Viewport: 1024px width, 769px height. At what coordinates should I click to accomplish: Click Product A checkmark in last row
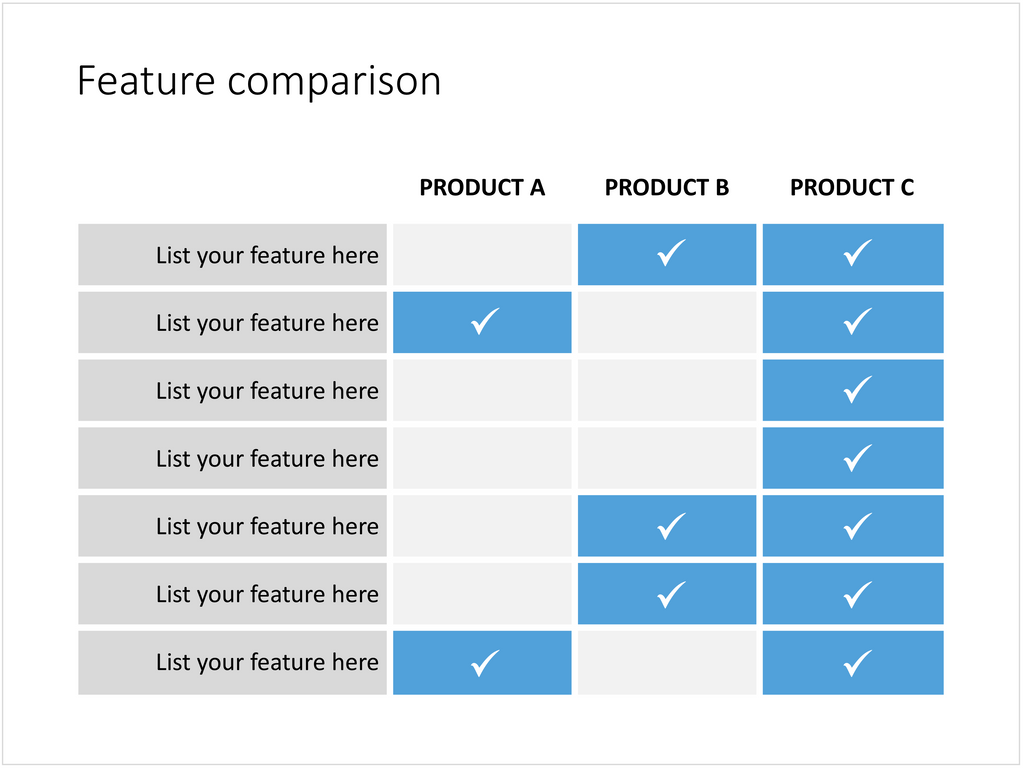pos(485,662)
